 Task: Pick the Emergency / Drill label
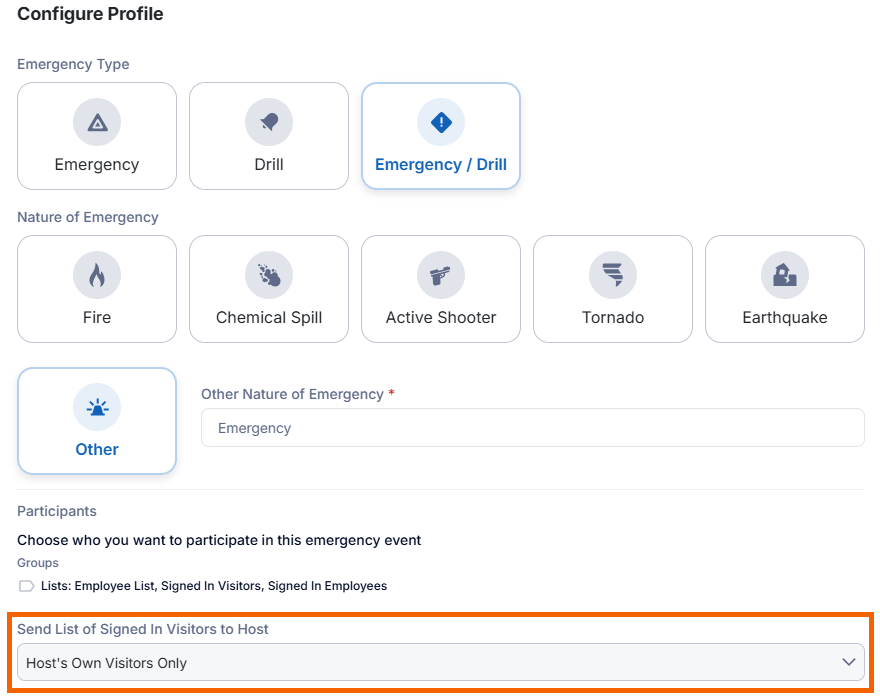click(441, 164)
